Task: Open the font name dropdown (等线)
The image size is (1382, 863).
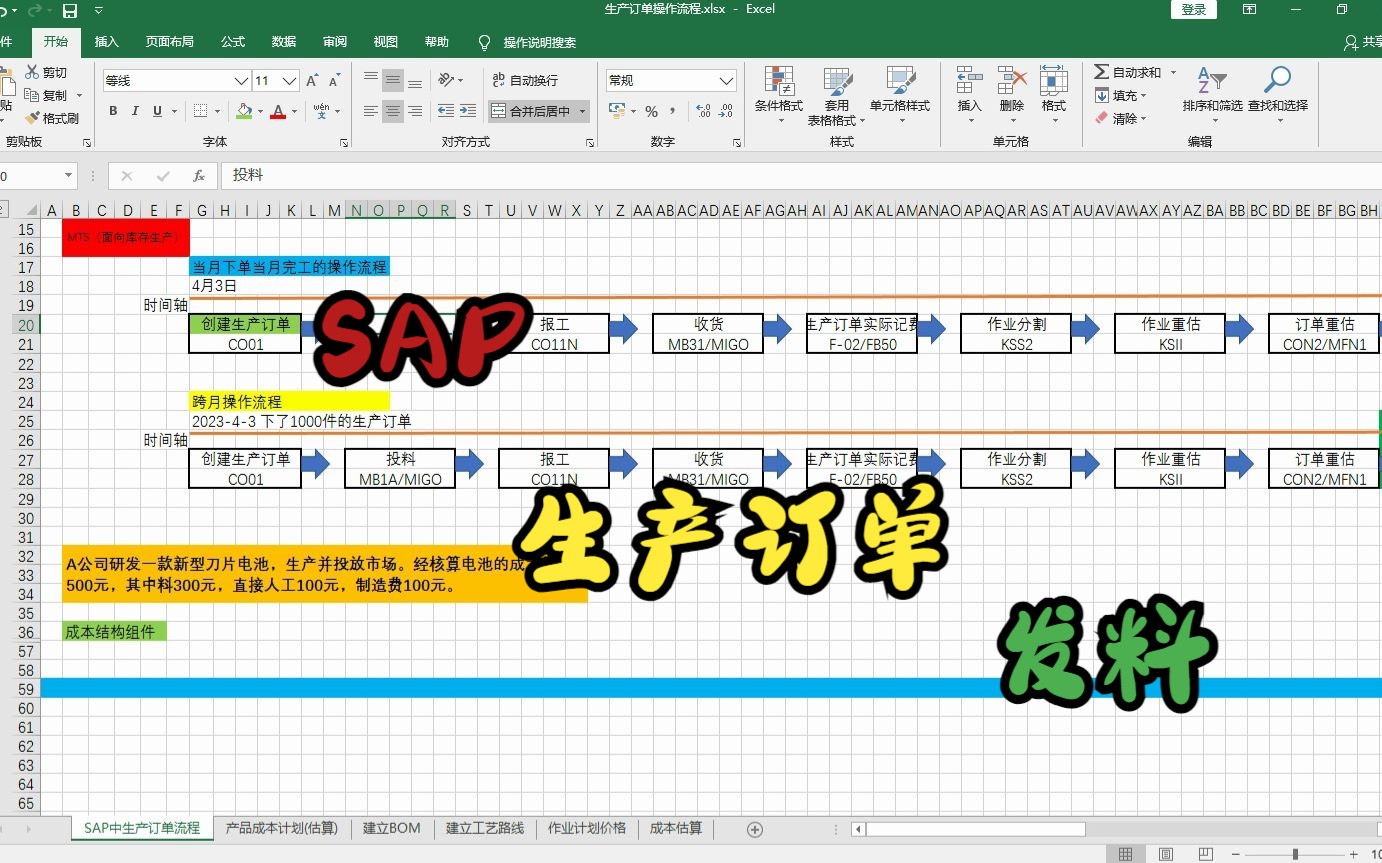Action: point(241,81)
